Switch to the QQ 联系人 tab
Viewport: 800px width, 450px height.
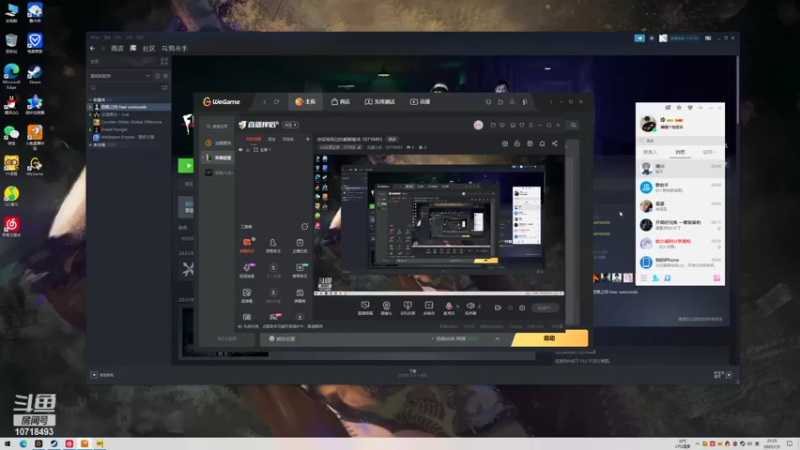pos(650,152)
